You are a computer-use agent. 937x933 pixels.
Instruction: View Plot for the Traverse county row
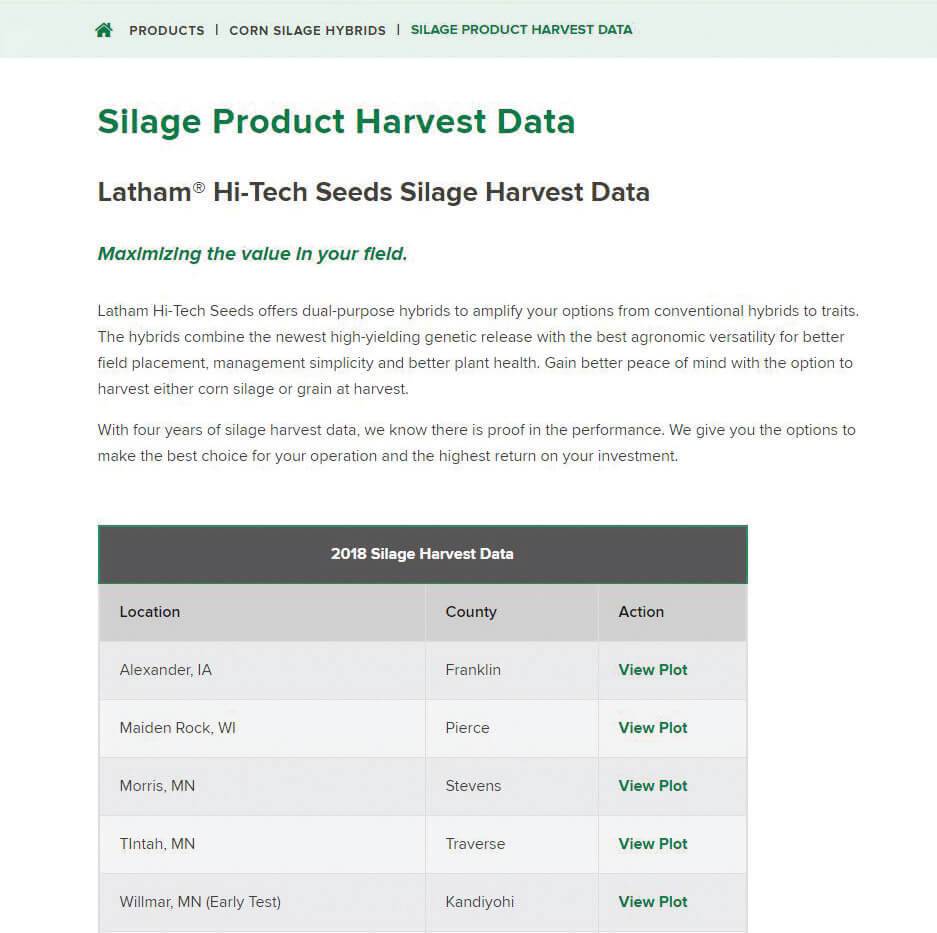[x=653, y=844]
